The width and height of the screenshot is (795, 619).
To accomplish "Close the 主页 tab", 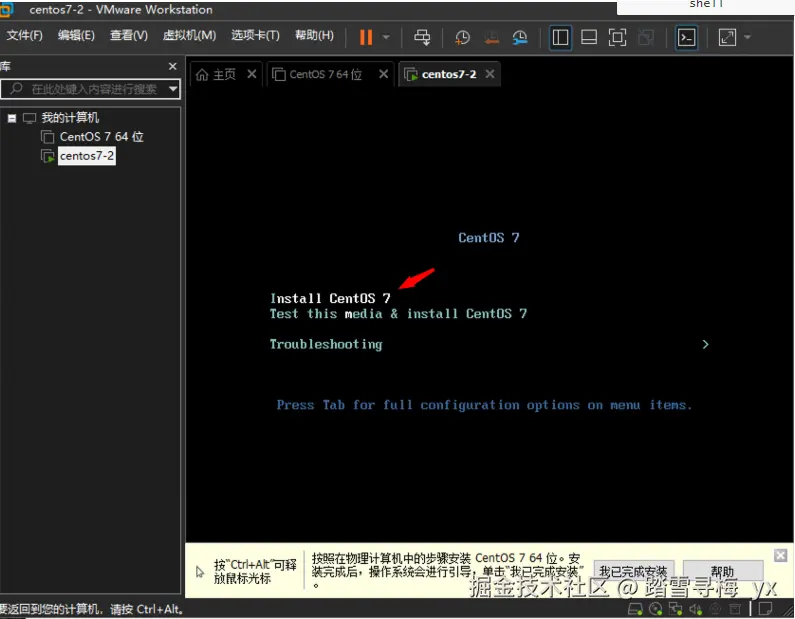I will [251, 74].
